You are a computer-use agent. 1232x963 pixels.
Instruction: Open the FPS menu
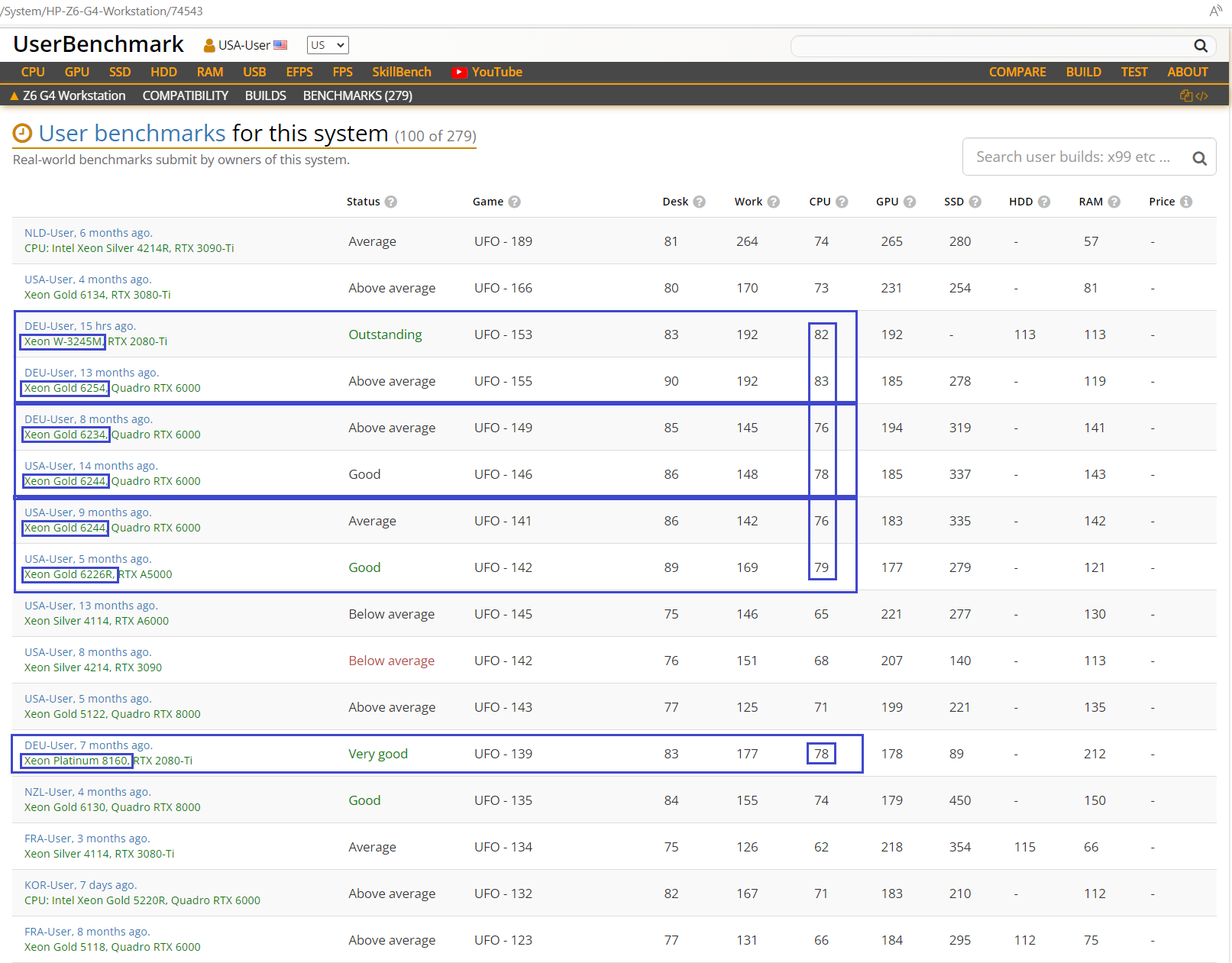[343, 72]
